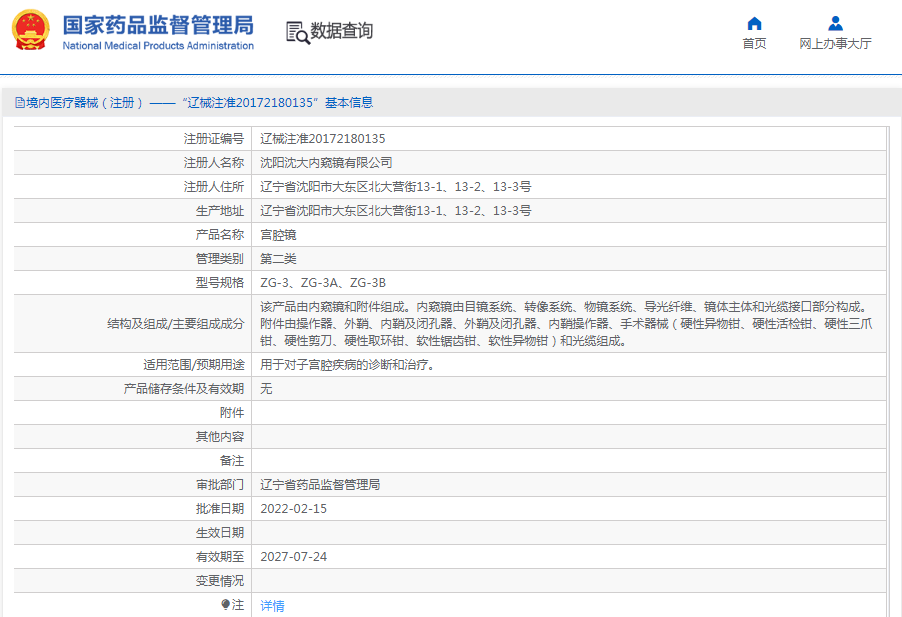Go to 首页 text label

coord(754,44)
